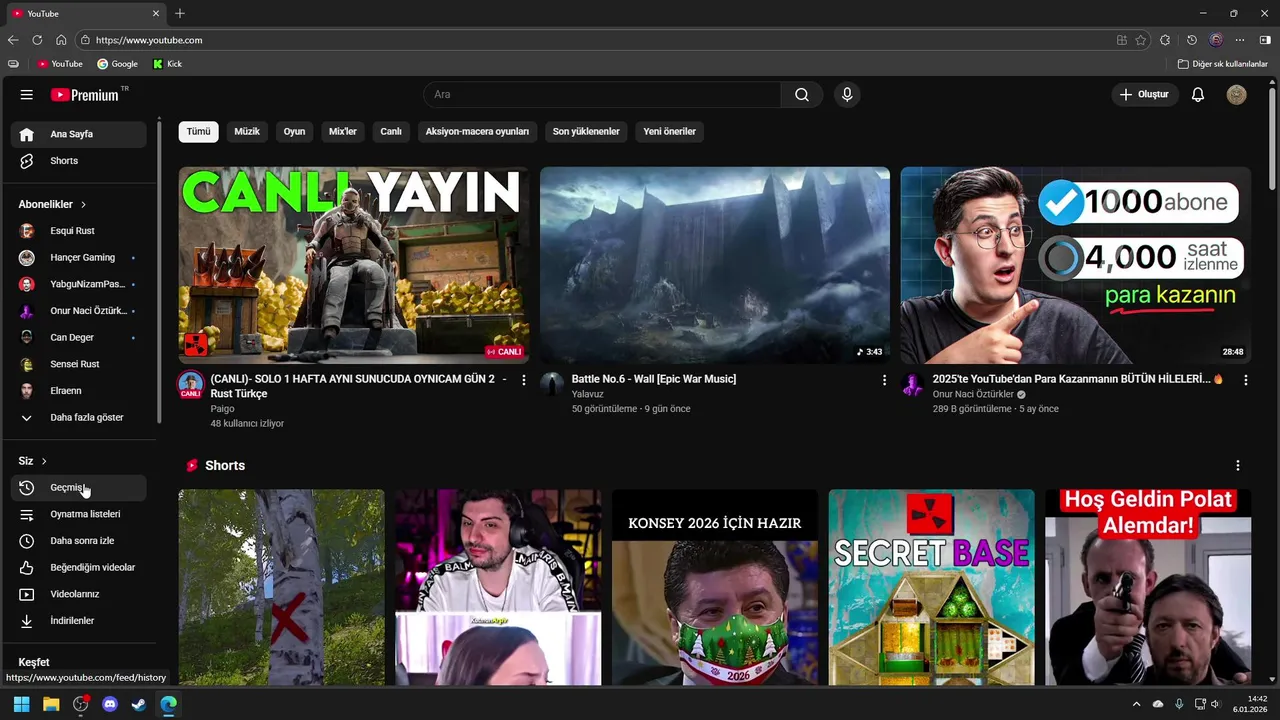
Task: Click the Oluştur create button
Action: coord(1145,95)
